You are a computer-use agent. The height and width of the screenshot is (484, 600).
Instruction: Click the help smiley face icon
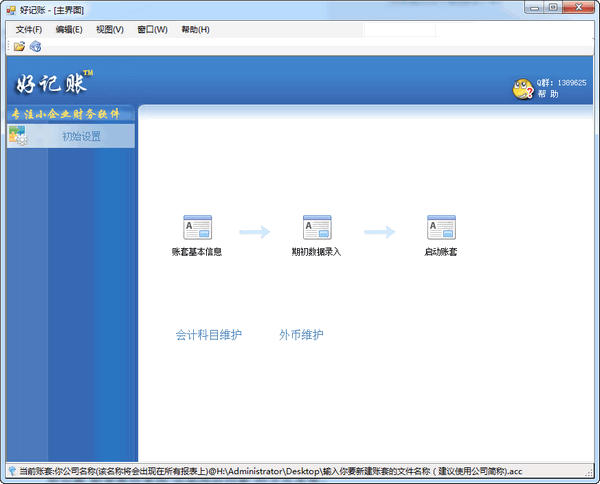[522, 89]
